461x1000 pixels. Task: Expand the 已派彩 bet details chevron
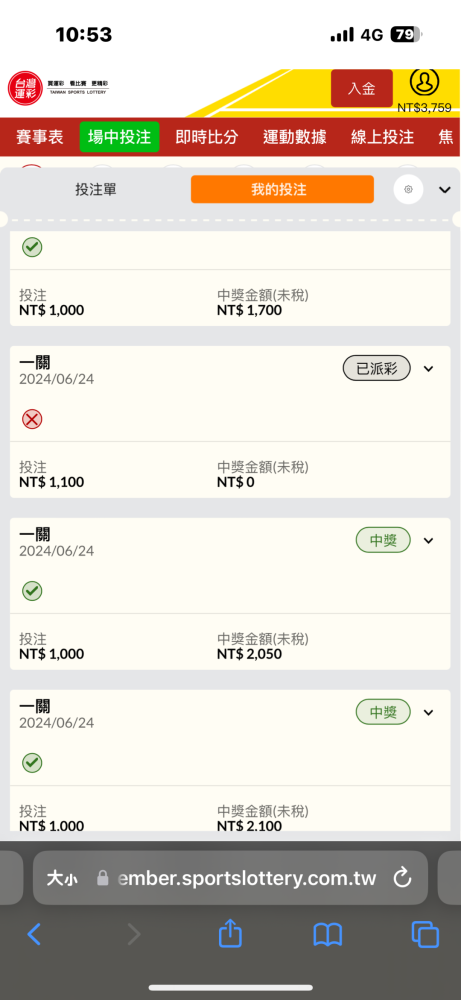point(428,369)
